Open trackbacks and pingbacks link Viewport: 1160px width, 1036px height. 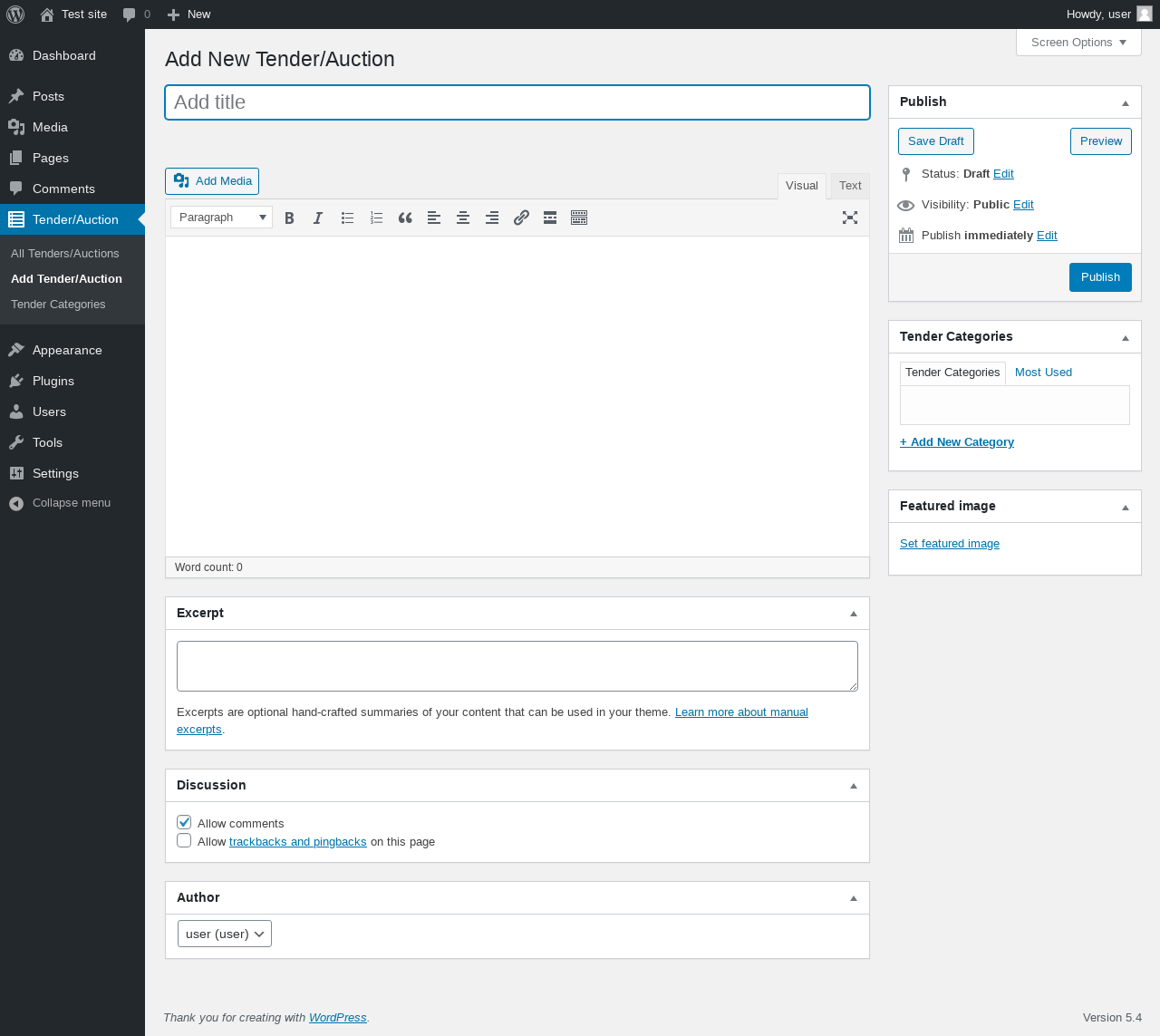[x=298, y=842]
